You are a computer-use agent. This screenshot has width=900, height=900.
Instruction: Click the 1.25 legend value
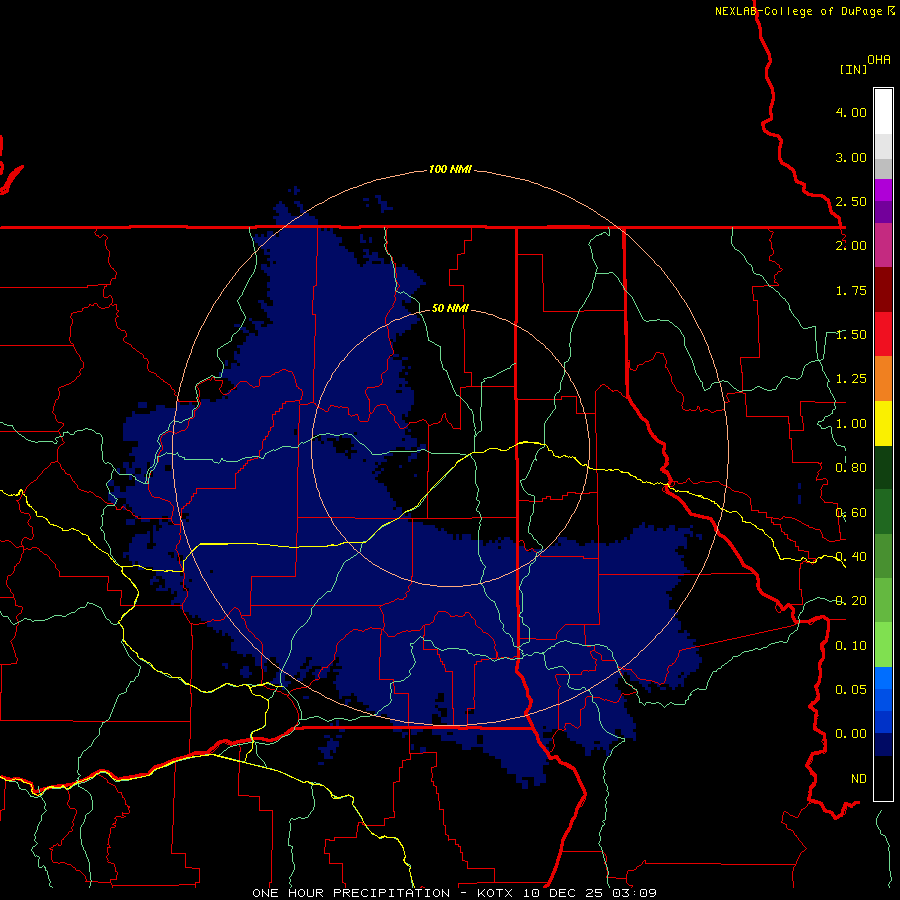[851, 379]
